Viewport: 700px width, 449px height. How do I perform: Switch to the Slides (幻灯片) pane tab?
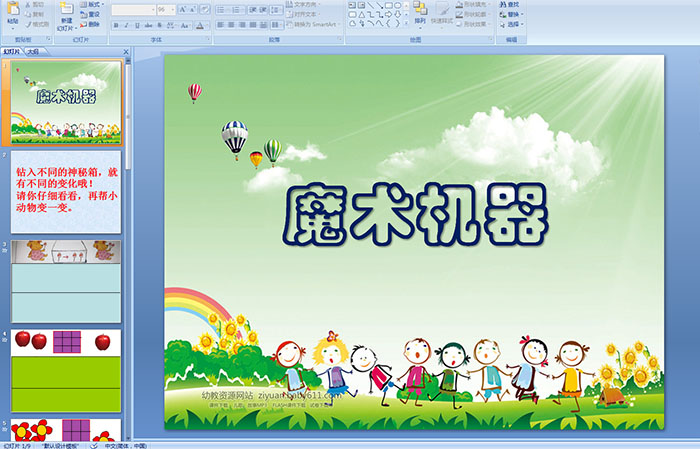12,52
